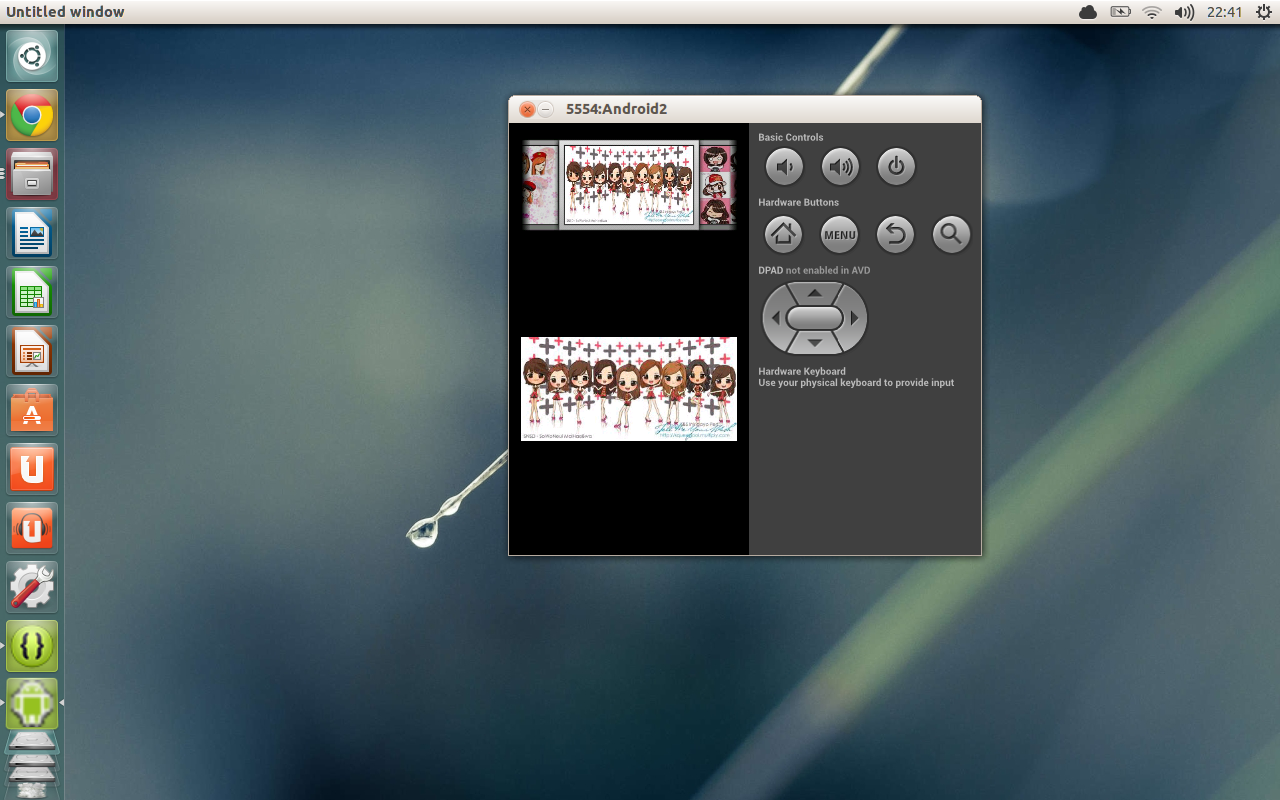Select the center gallery thumbnail in emulator

tap(629, 185)
